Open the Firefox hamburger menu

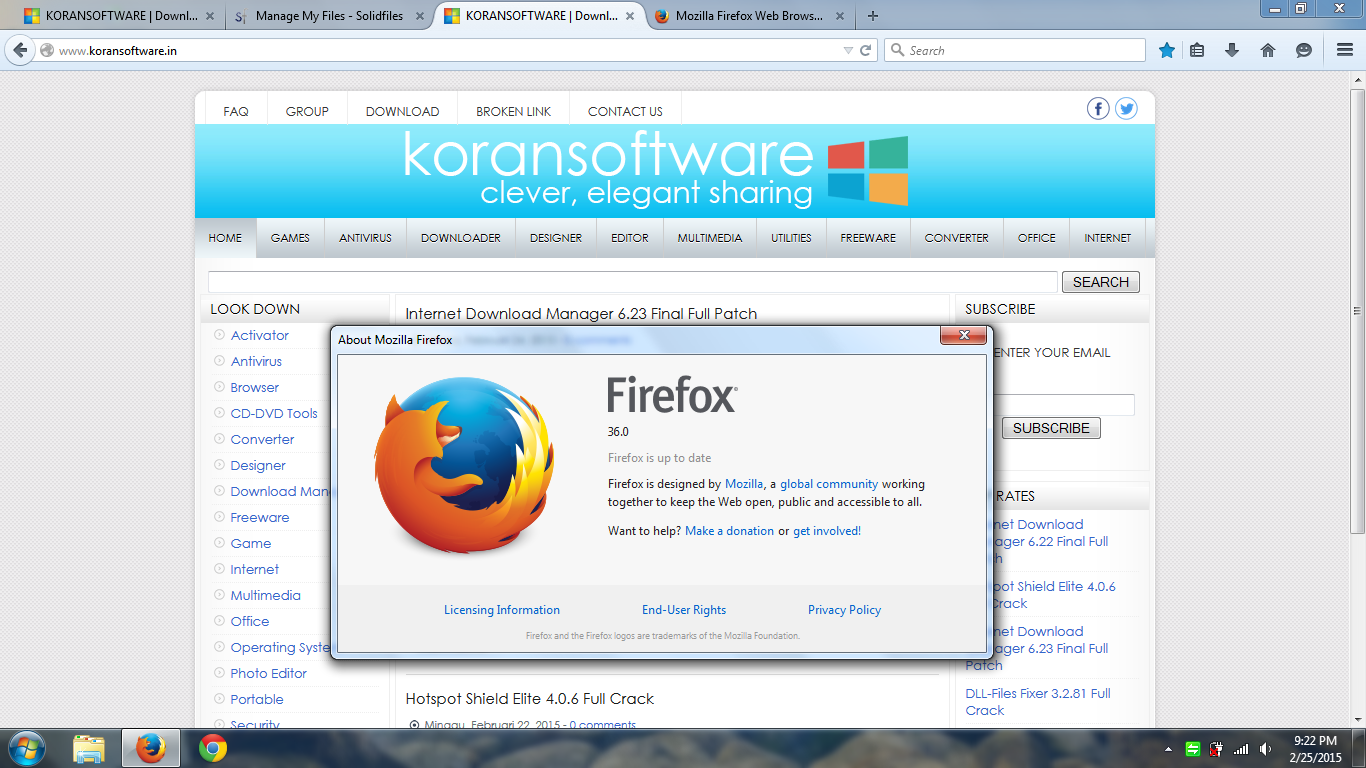pos(1345,50)
